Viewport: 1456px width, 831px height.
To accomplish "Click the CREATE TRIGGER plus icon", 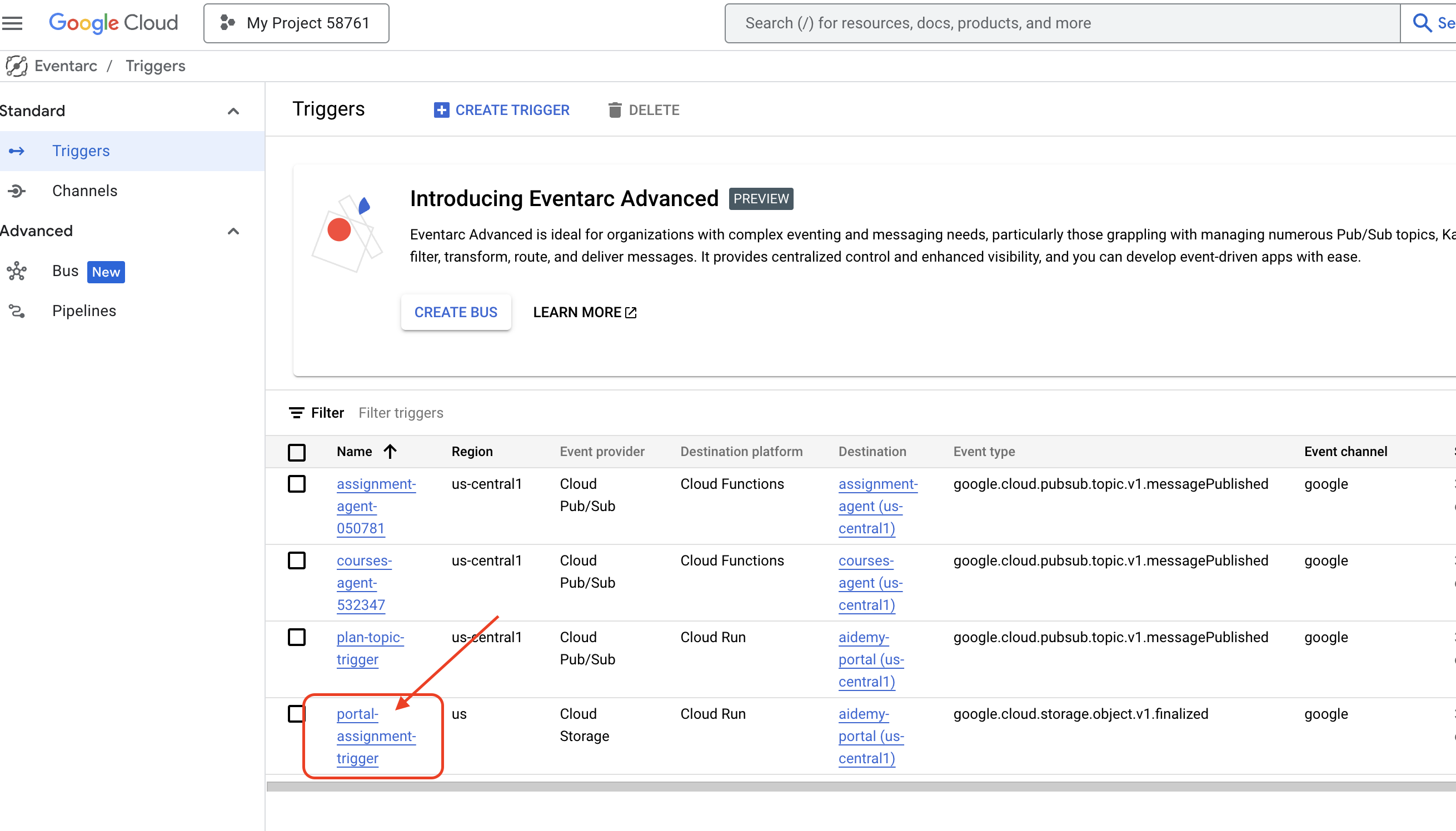I will pos(440,110).
